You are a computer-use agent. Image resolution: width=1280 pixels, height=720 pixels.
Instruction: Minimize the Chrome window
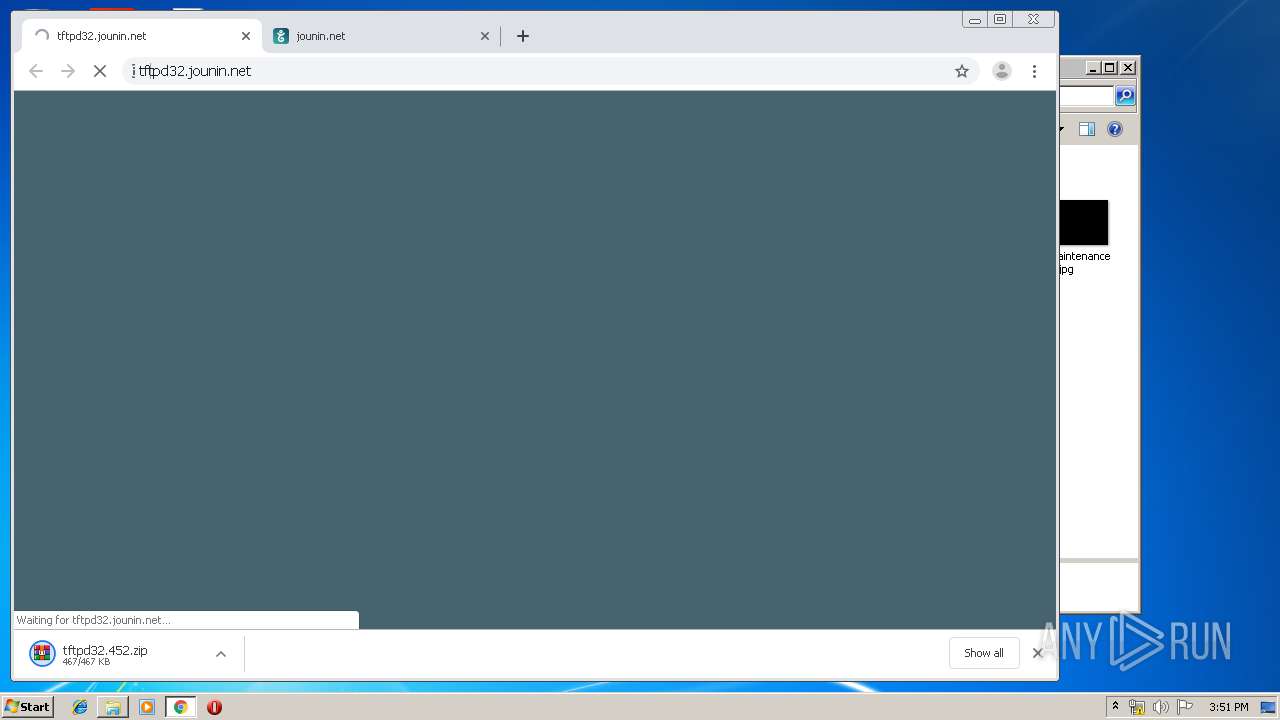[x=975, y=19]
